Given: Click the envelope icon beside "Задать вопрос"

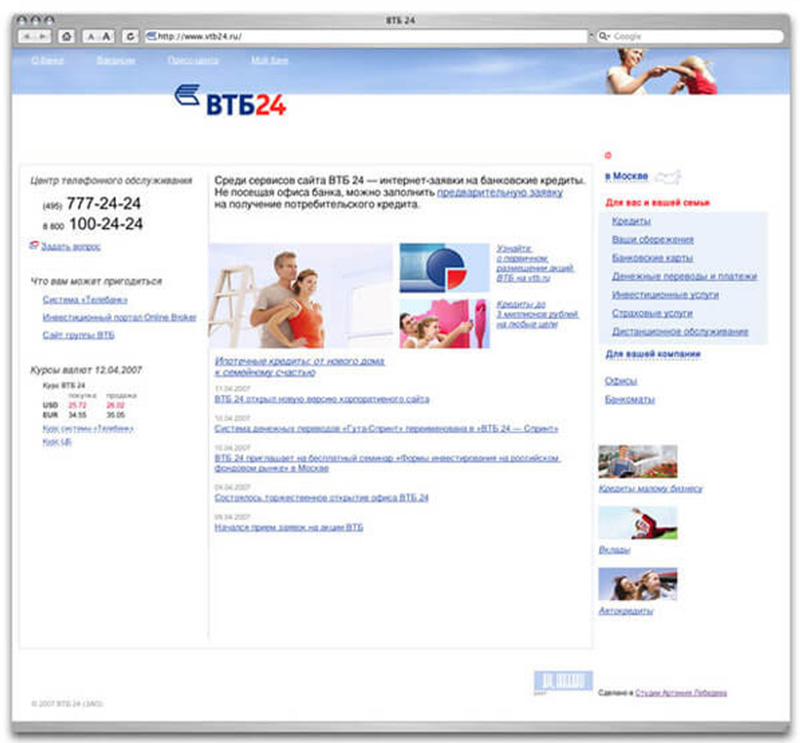Looking at the screenshot, I should [32, 245].
